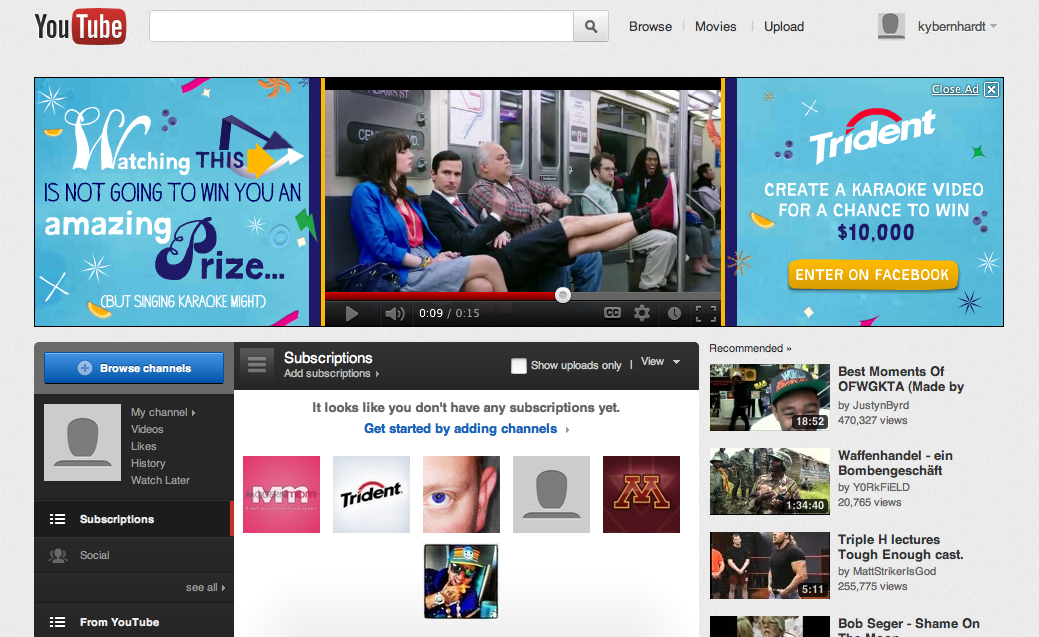Click the guide list icon beside Subscriptions header
This screenshot has height=637, width=1039.
(x=257, y=364)
